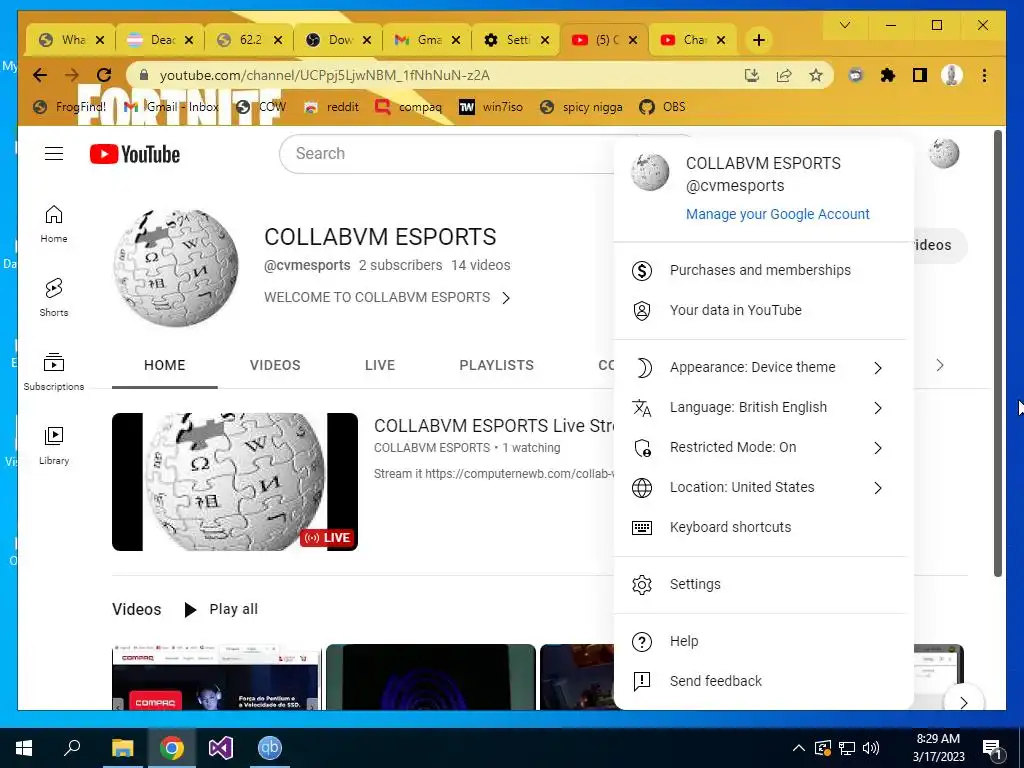1024x768 pixels.
Task: Click channel tabs next arrow
Action: 940,365
